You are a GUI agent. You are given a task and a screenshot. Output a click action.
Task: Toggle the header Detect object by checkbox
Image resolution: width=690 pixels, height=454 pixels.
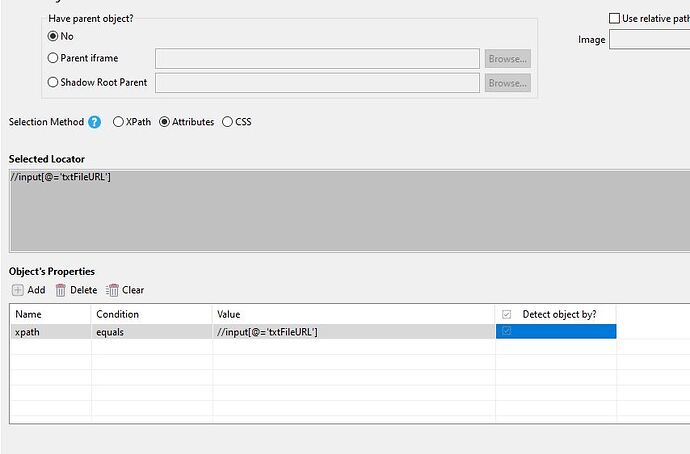[506, 315]
